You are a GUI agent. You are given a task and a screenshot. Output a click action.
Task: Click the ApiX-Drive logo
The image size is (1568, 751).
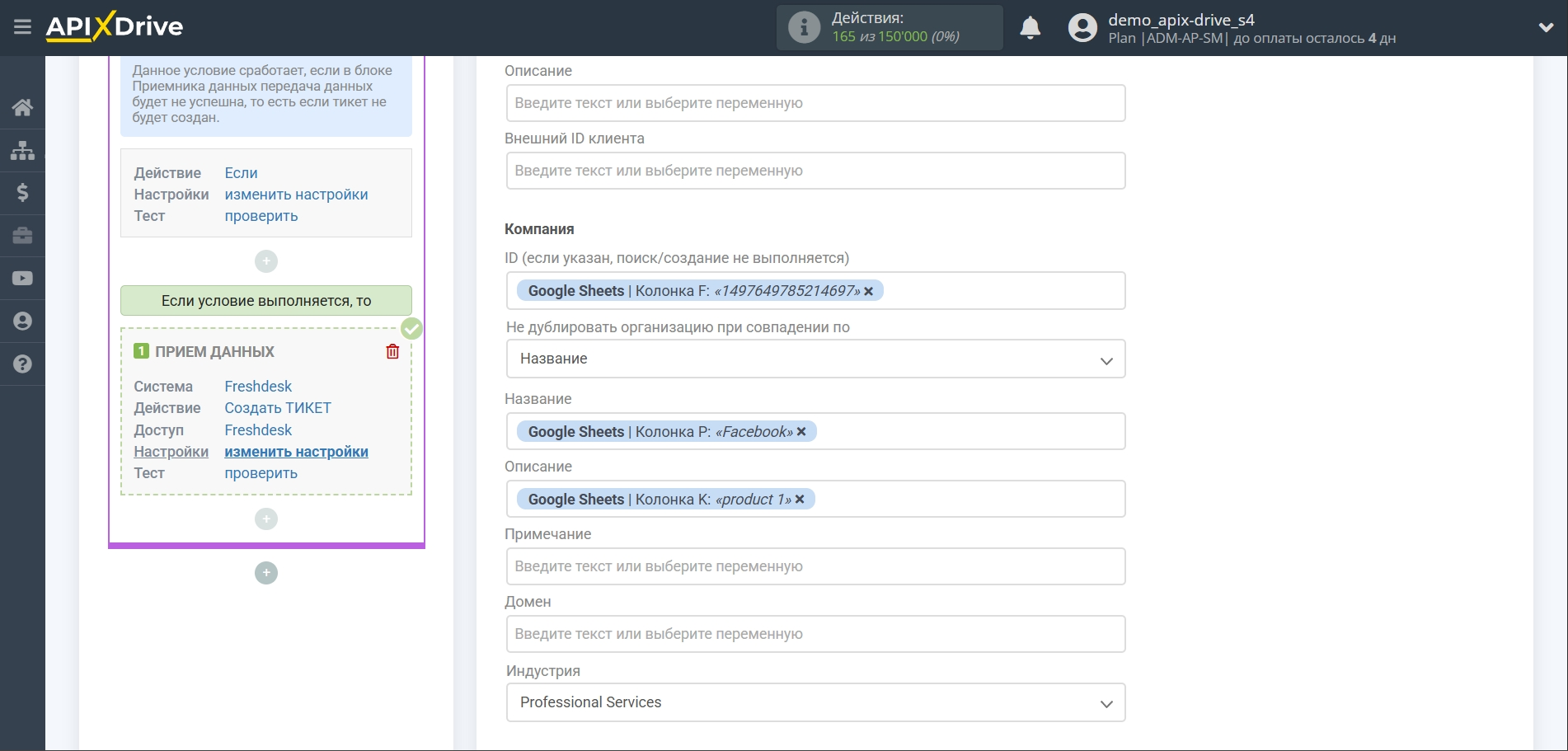[x=115, y=26]
